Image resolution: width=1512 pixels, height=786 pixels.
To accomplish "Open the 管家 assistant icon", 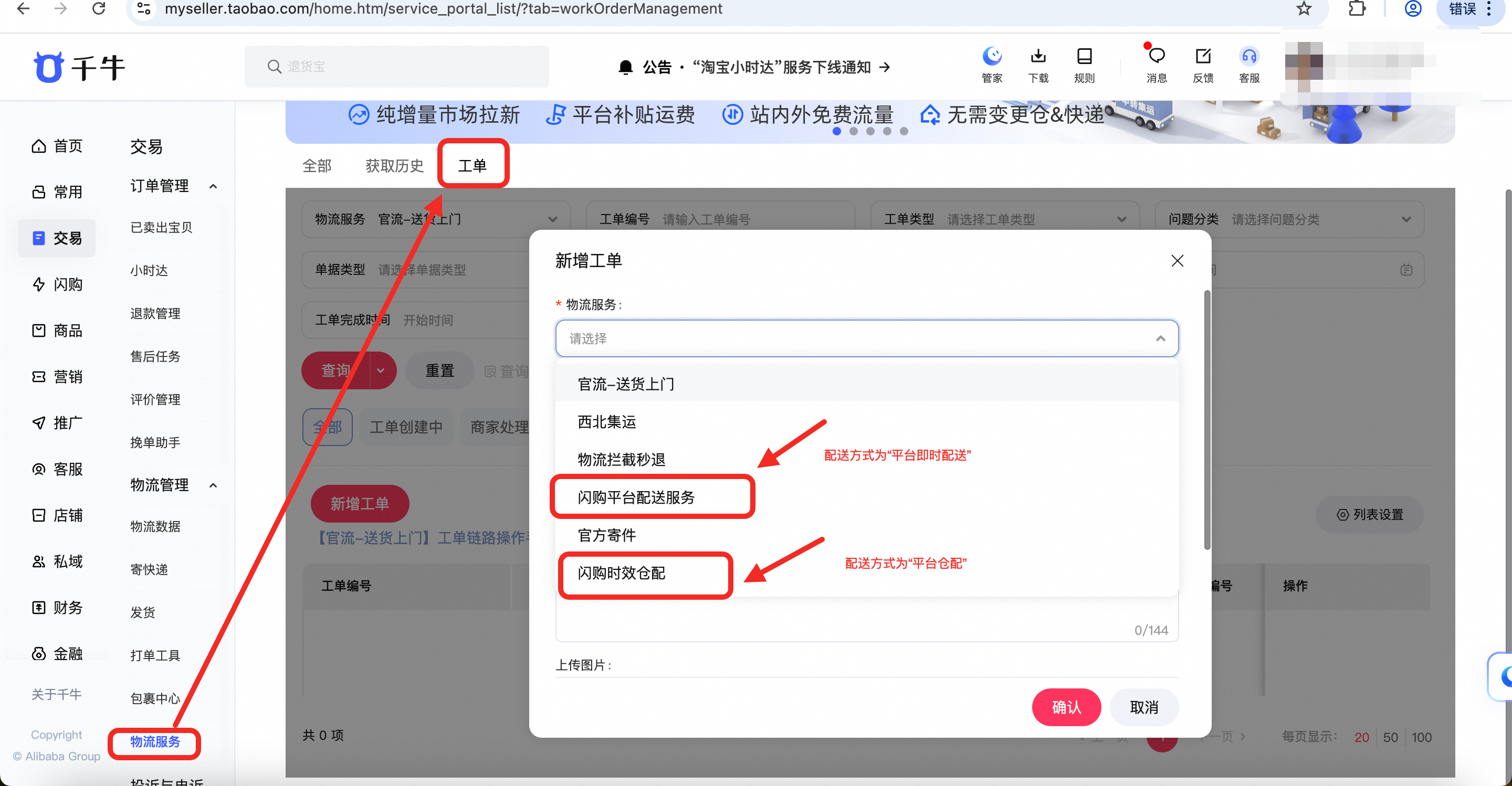I will pyautogui.click(x=992, y=65).
